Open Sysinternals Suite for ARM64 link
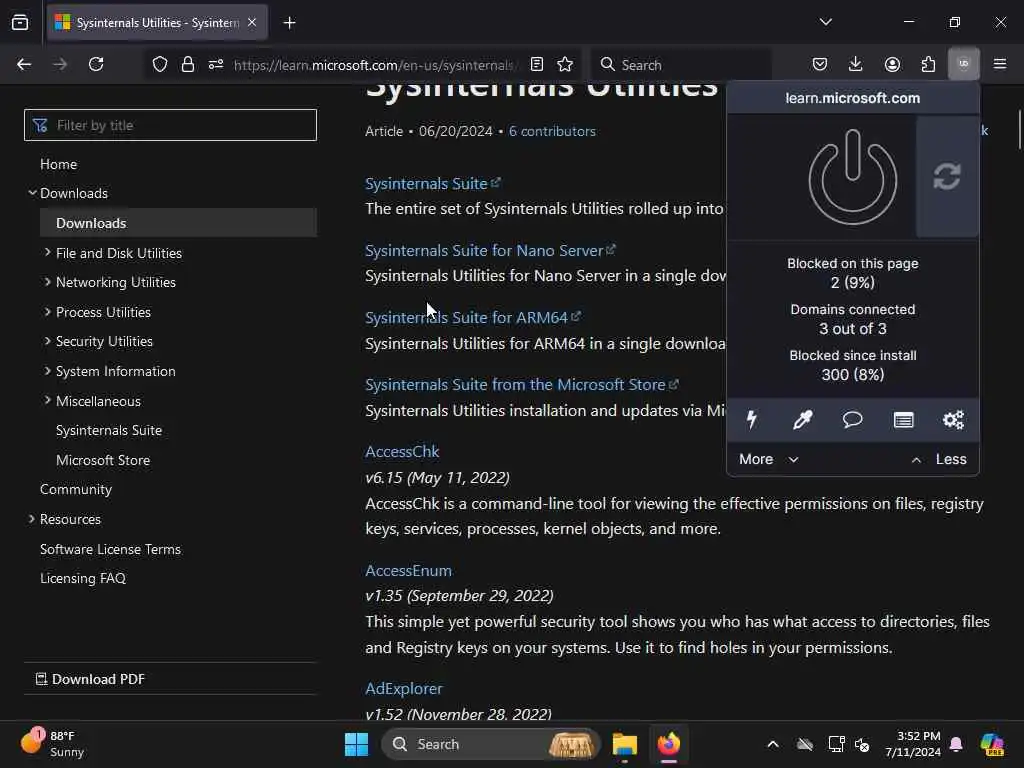Image resolution: width=1024 pixels, height=768 pixels. pyautogui.click(x=473, y=317)
